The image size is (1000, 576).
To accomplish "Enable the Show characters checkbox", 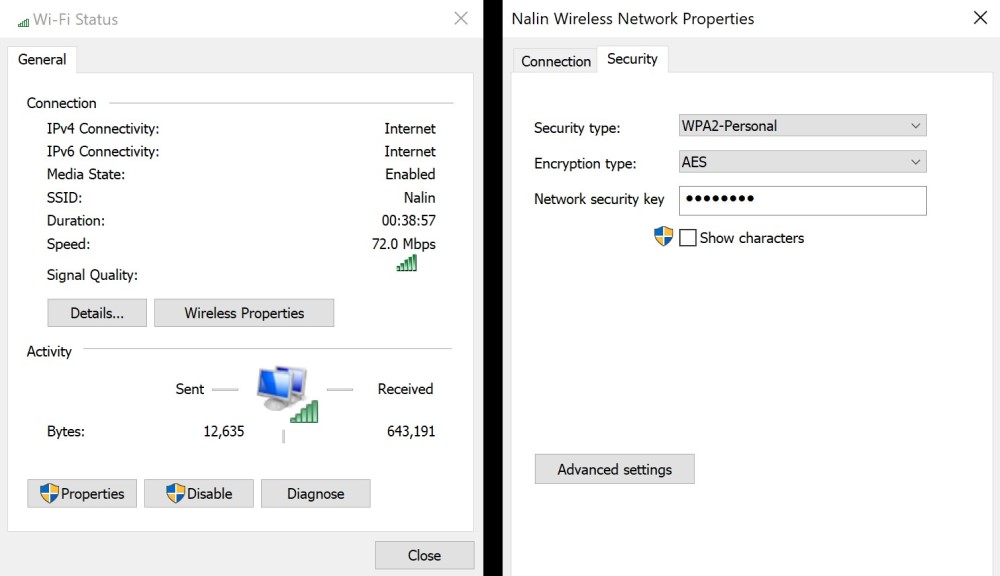I will coord(688,238).
